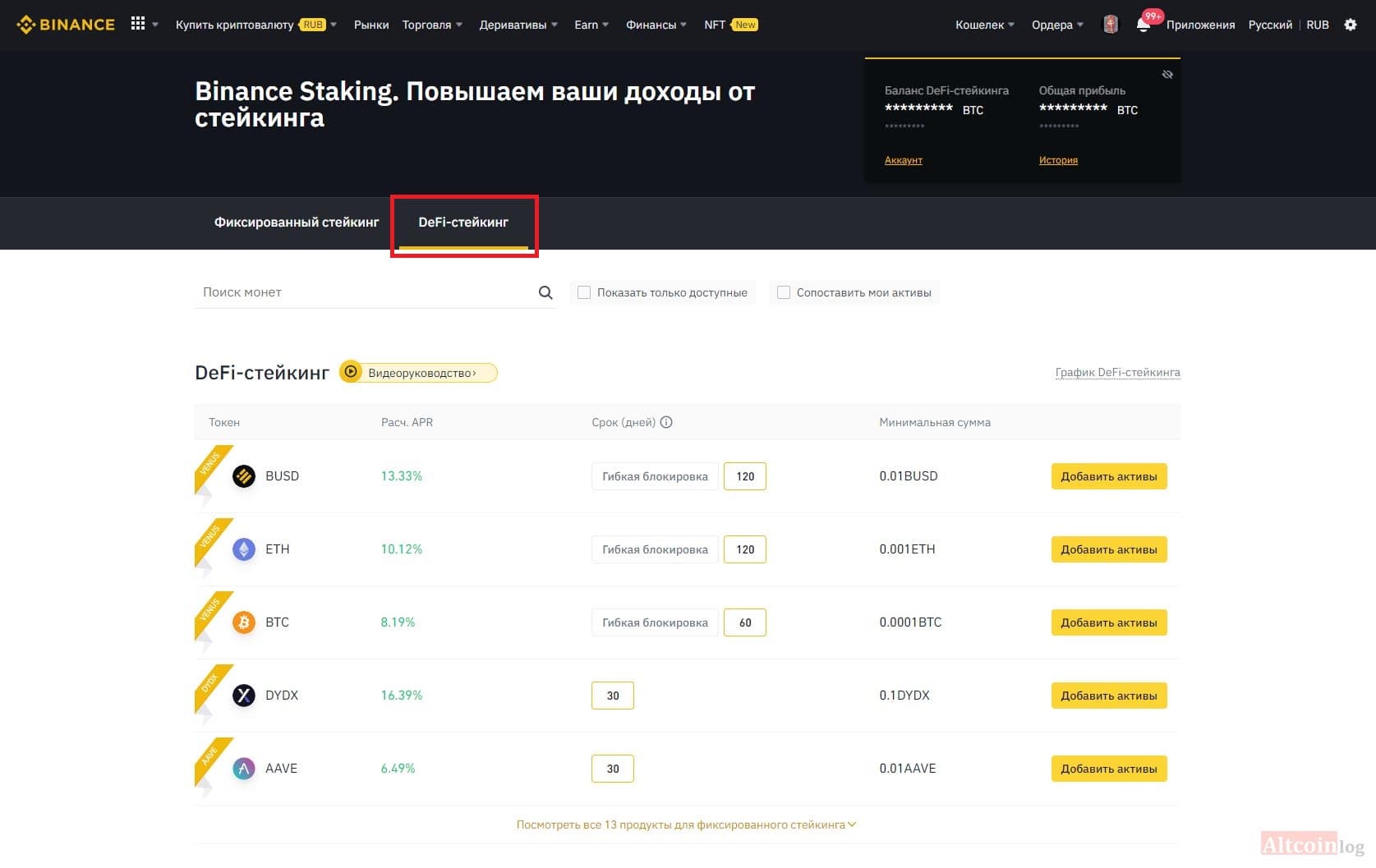
Task: Click the BUSD coin icon
Action: 244,476
